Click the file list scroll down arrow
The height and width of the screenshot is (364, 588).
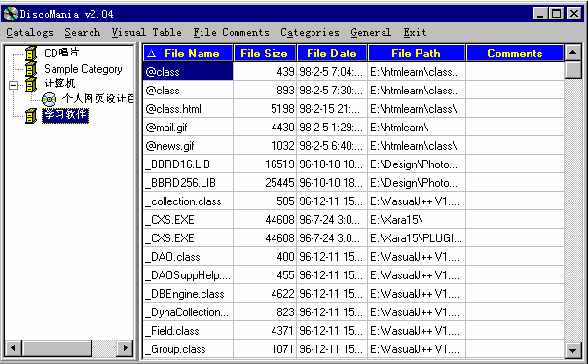pyautogui.click(x=572, y=351)
